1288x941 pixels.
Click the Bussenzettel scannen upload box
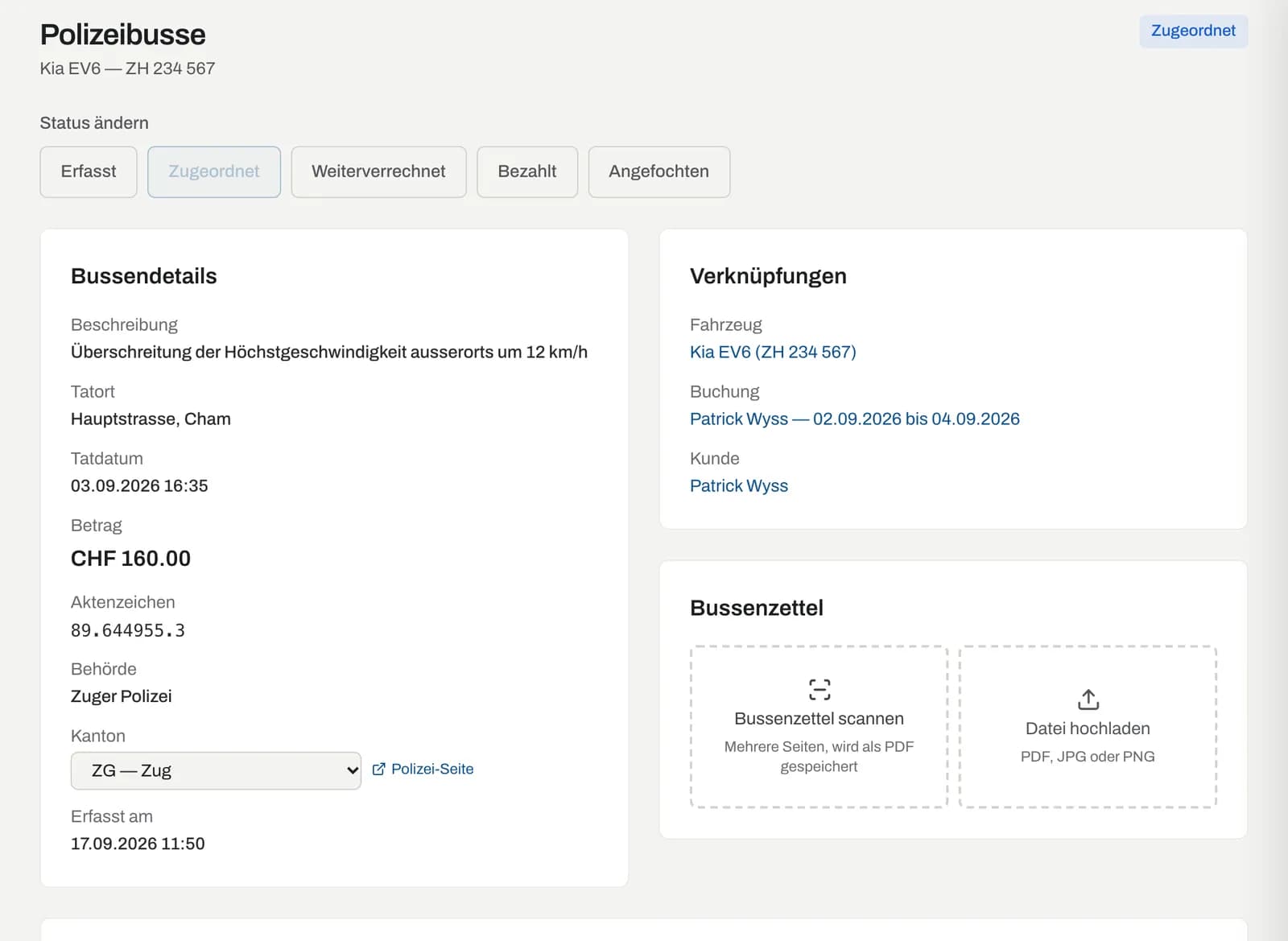(x=819, y=727)
